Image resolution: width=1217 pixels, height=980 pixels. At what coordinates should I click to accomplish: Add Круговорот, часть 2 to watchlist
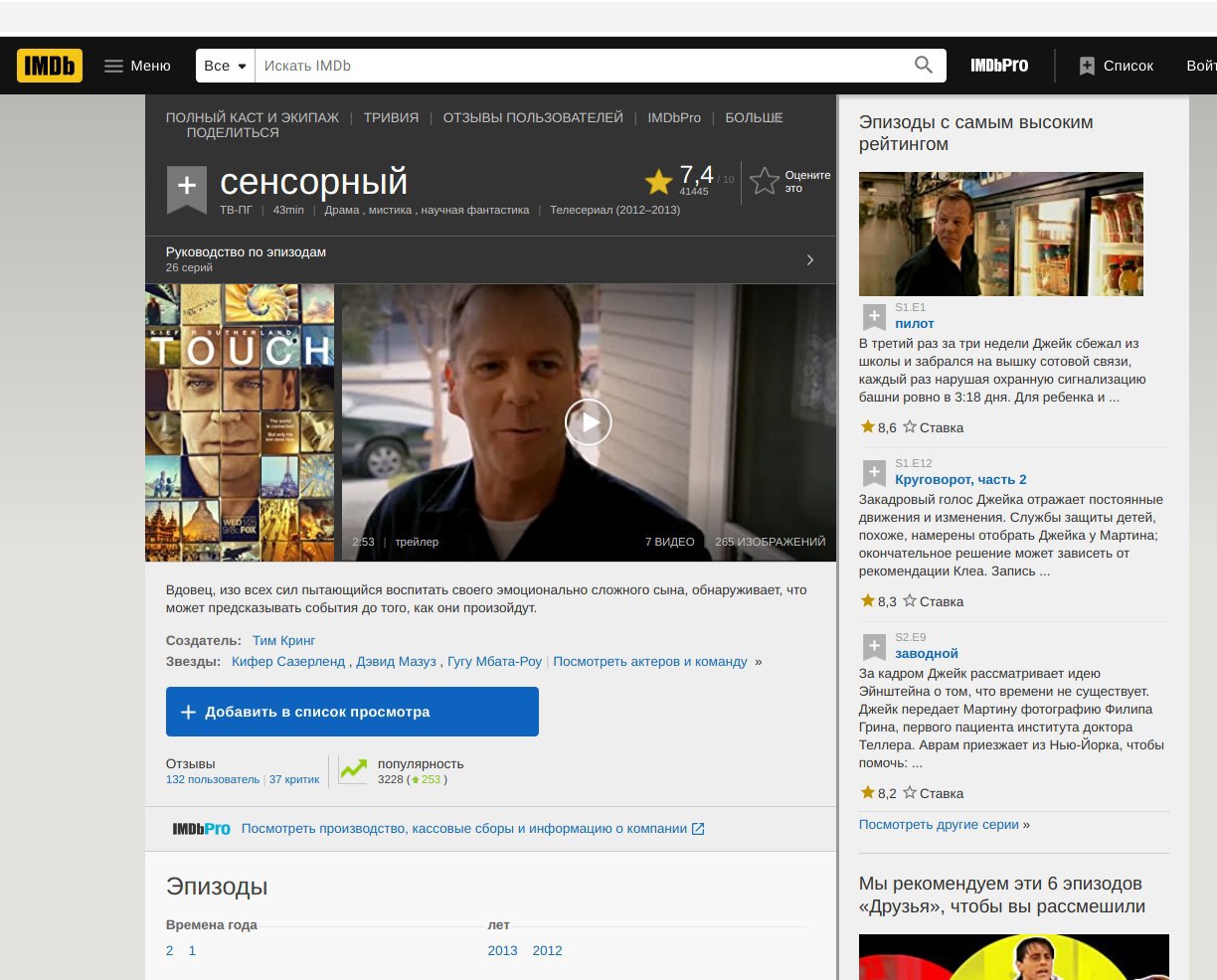point(874,473)
